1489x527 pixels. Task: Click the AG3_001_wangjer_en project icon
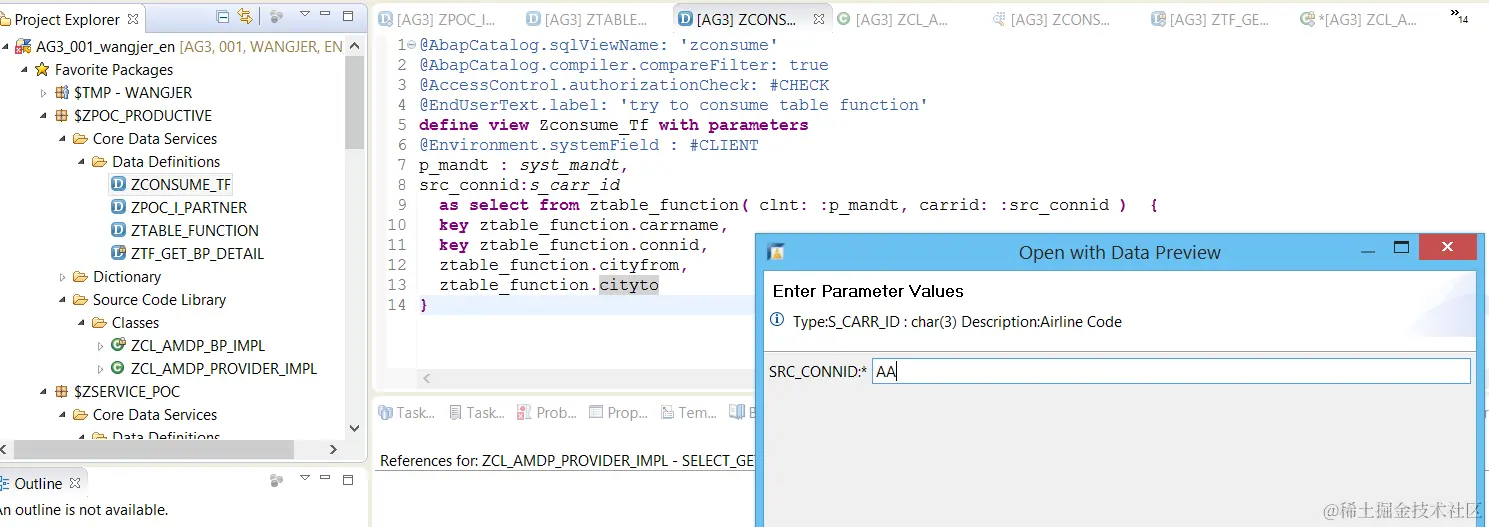click(23, 47)
